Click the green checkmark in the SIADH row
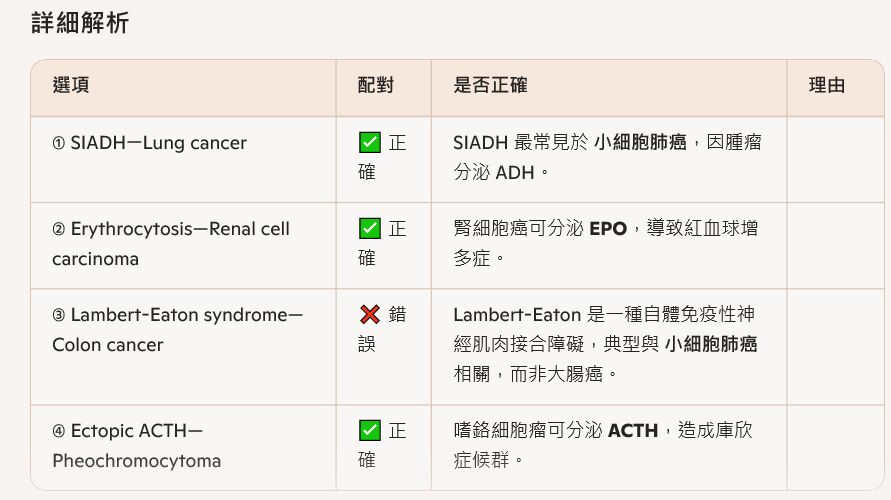 coord(369,143)
